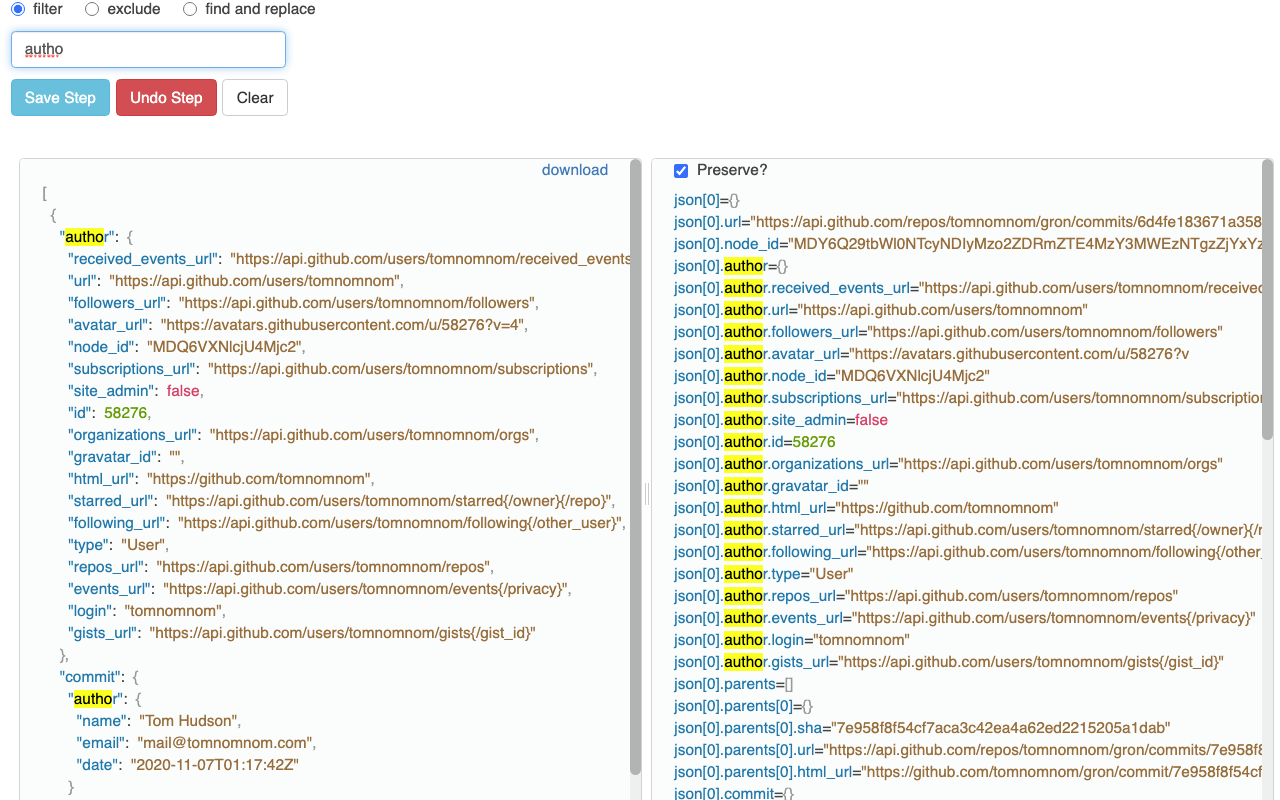Click the "type": "User" line in JSON pane
Viewport: 1280px width, 800px height.
(x=118, y=545)
